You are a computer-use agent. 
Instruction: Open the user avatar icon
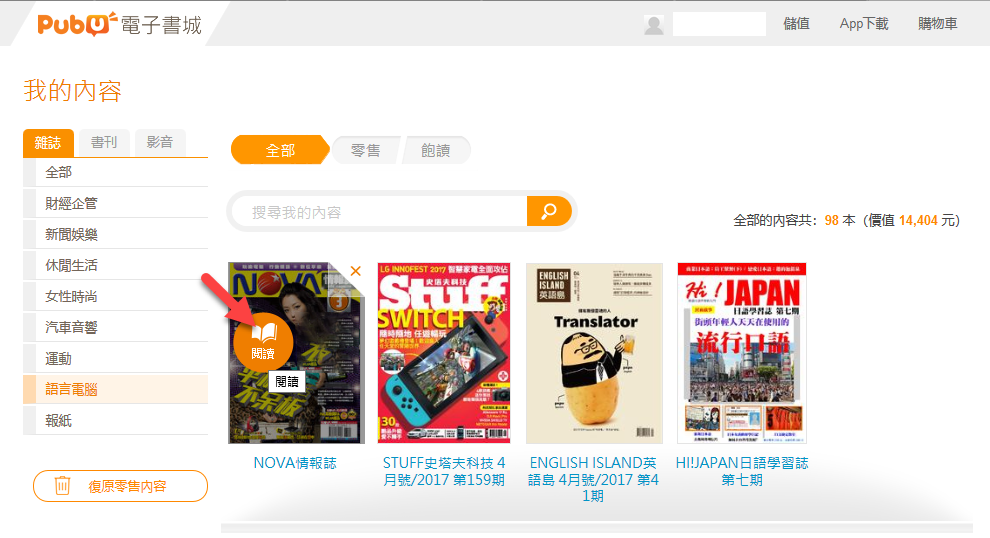point(653,25)
